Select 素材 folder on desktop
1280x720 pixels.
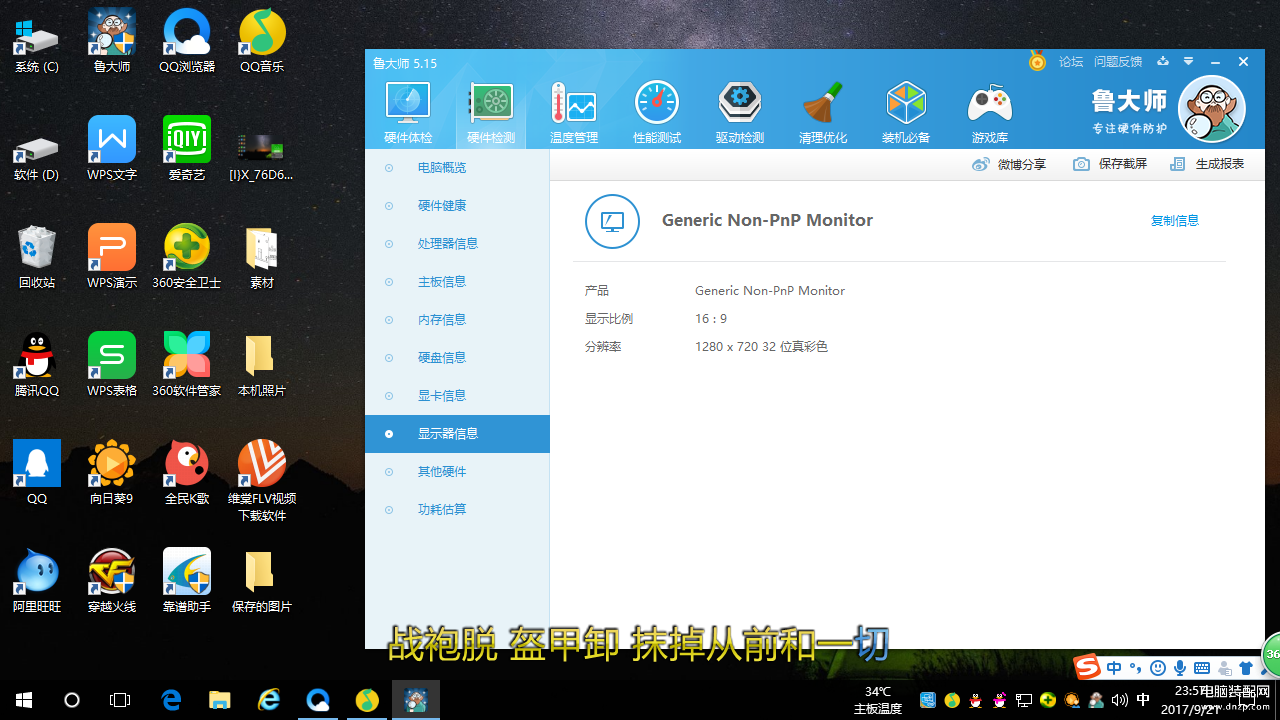(x=262, y=258)
